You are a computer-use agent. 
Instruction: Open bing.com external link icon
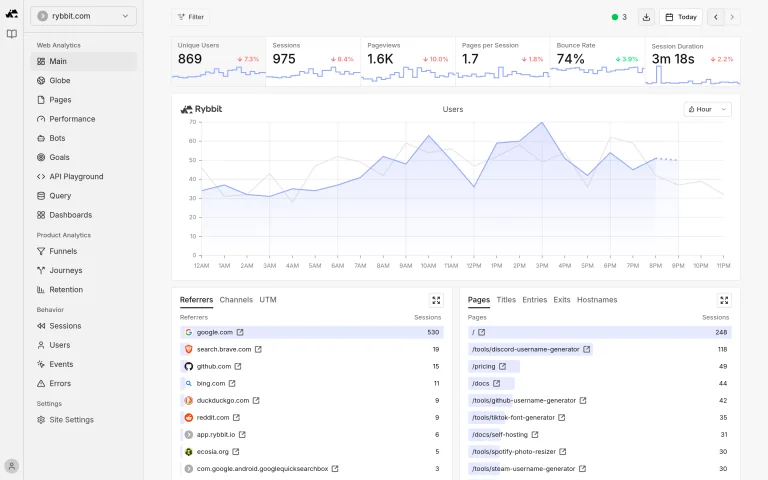point(232,384)
